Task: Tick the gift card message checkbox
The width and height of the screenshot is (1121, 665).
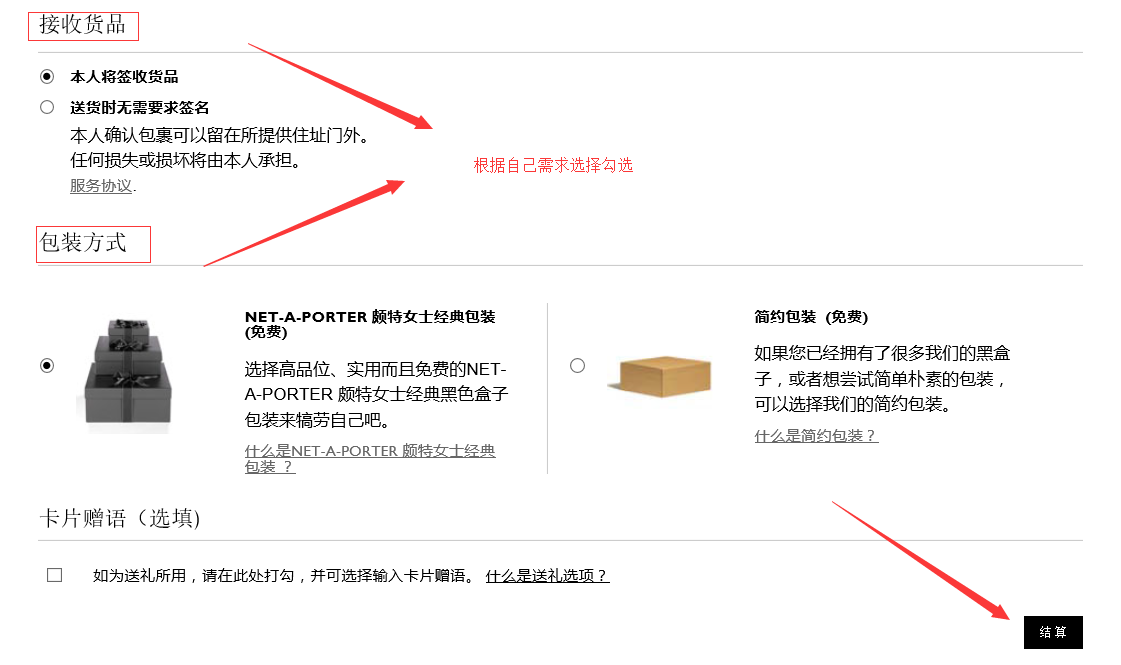Action: (54, 575)
